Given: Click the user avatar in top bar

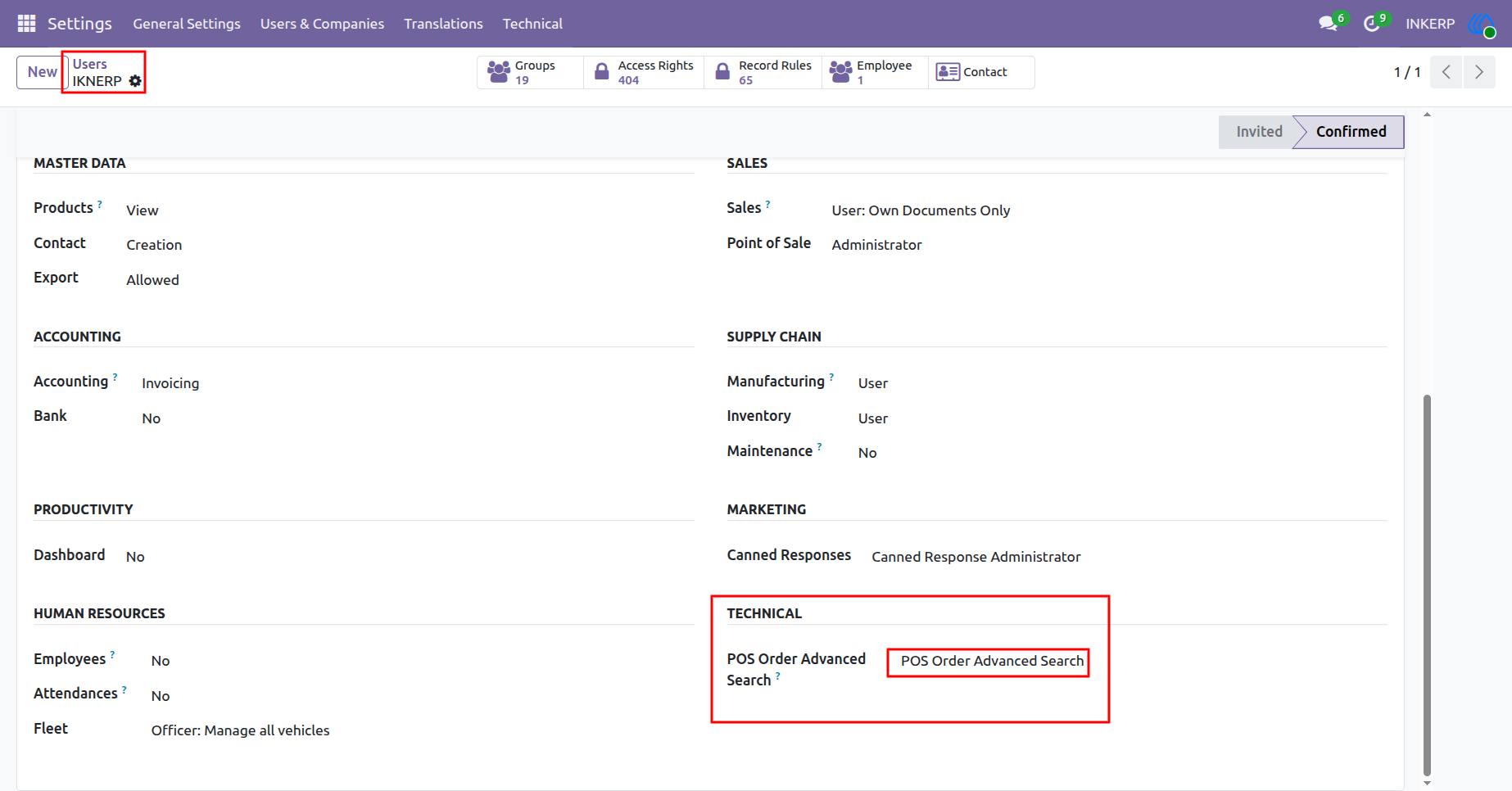Looking at the screenshot, I should pos(1482,25).
